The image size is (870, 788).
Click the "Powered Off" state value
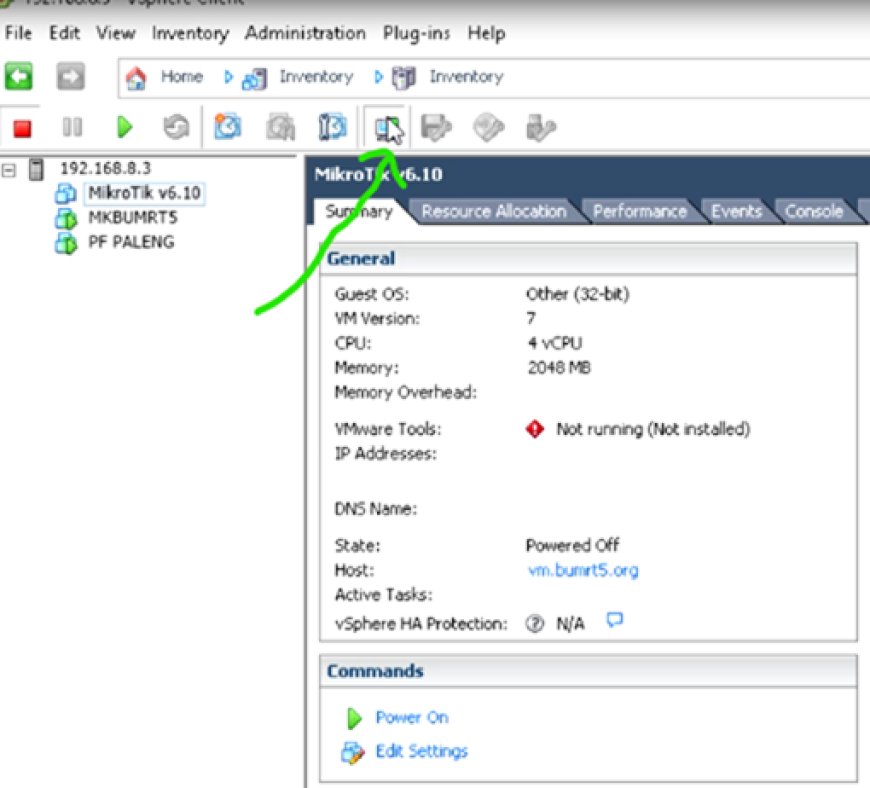pyautogui.click(x=573, y=545)
